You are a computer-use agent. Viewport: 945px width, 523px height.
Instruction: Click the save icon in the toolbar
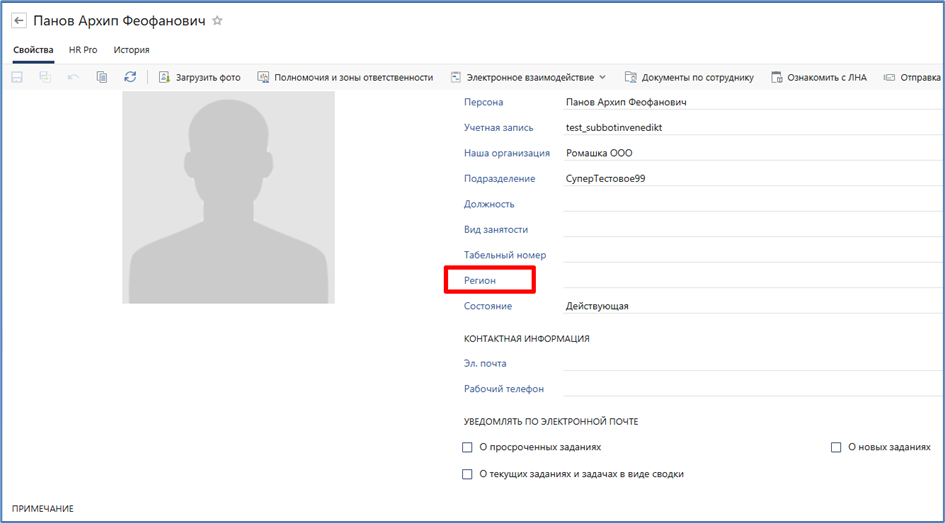tap(17, 77)
